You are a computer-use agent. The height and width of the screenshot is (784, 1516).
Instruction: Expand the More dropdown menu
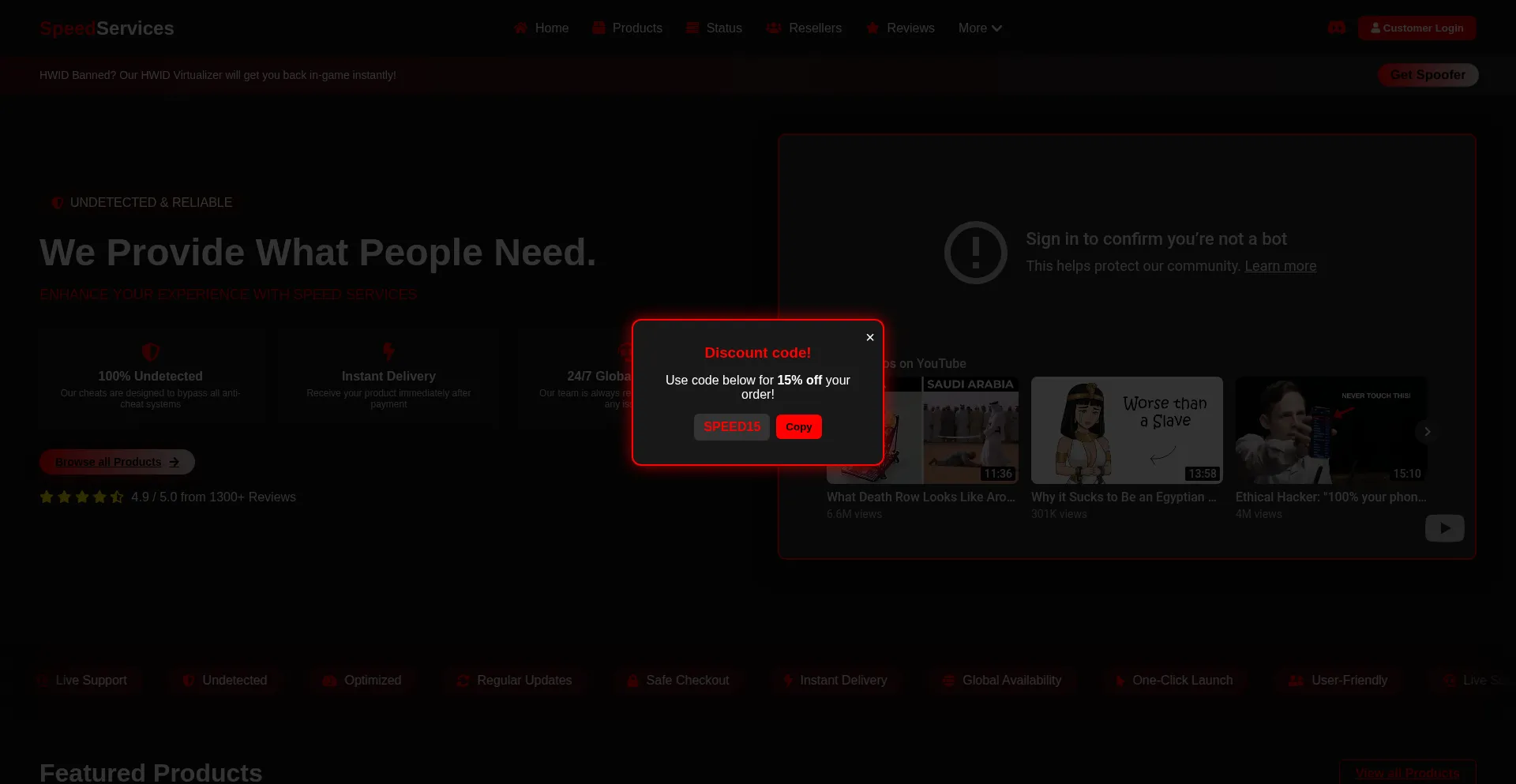tap(979, 28)
